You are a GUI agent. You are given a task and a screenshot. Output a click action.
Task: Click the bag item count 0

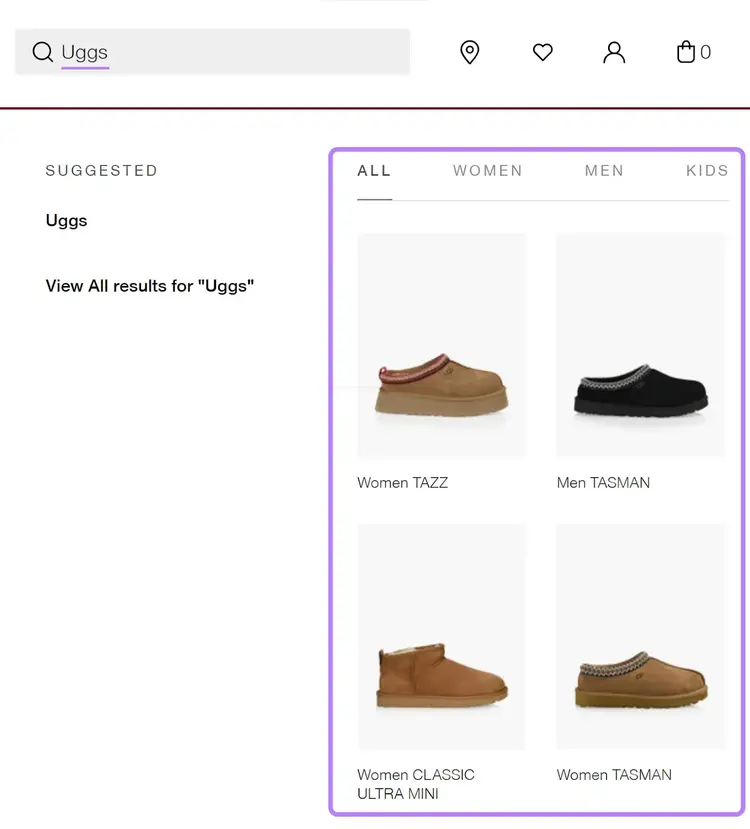coord(706,52)
